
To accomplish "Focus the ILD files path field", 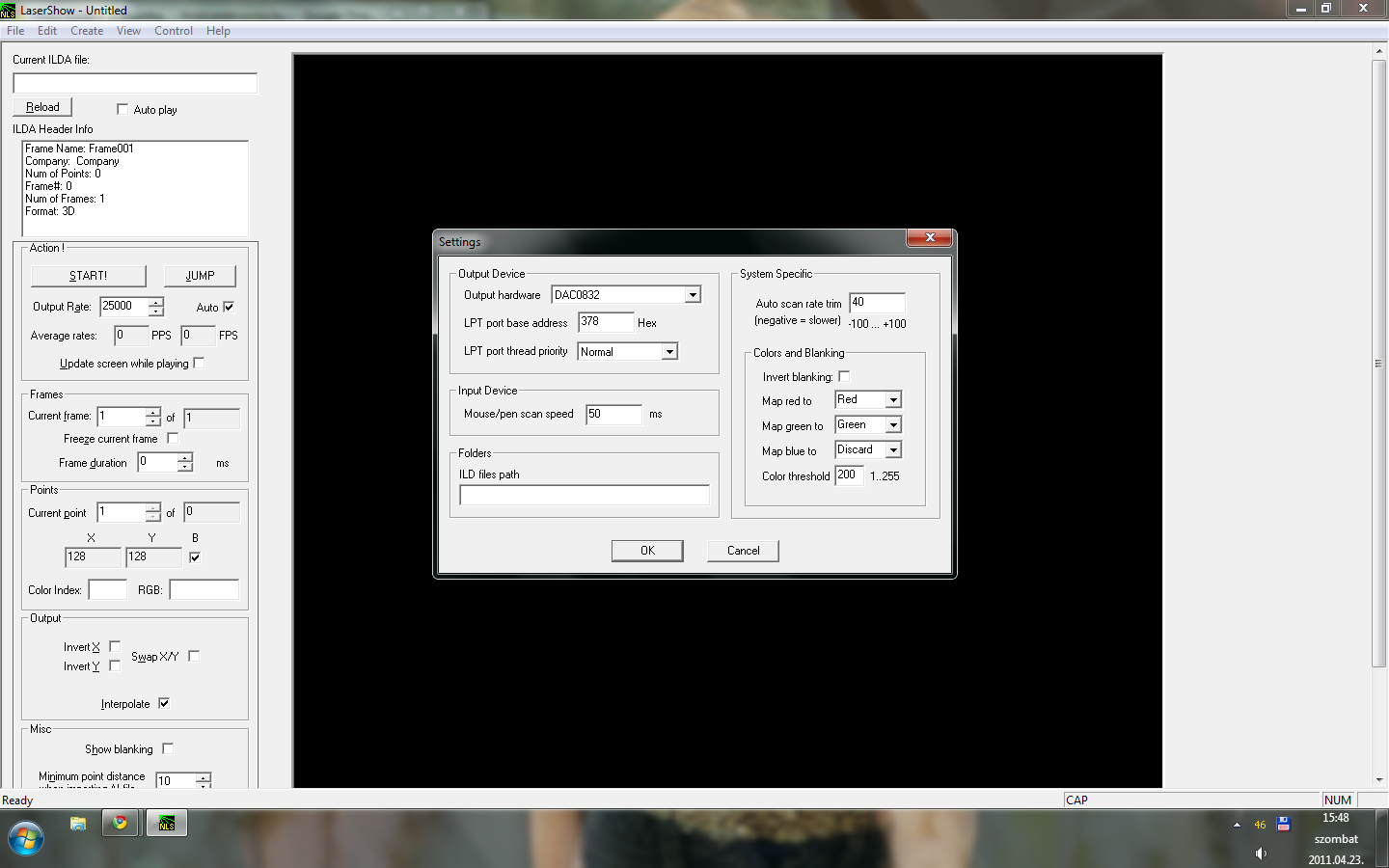I will point(585,495).
